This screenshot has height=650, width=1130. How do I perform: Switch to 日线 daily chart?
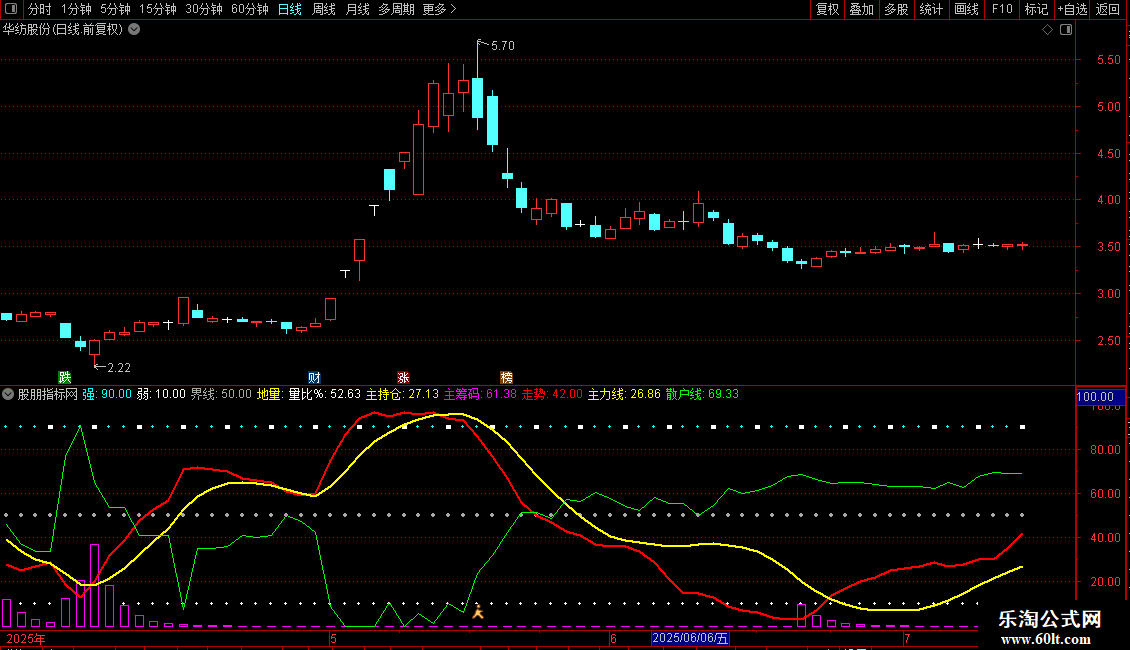click(290, 9)
